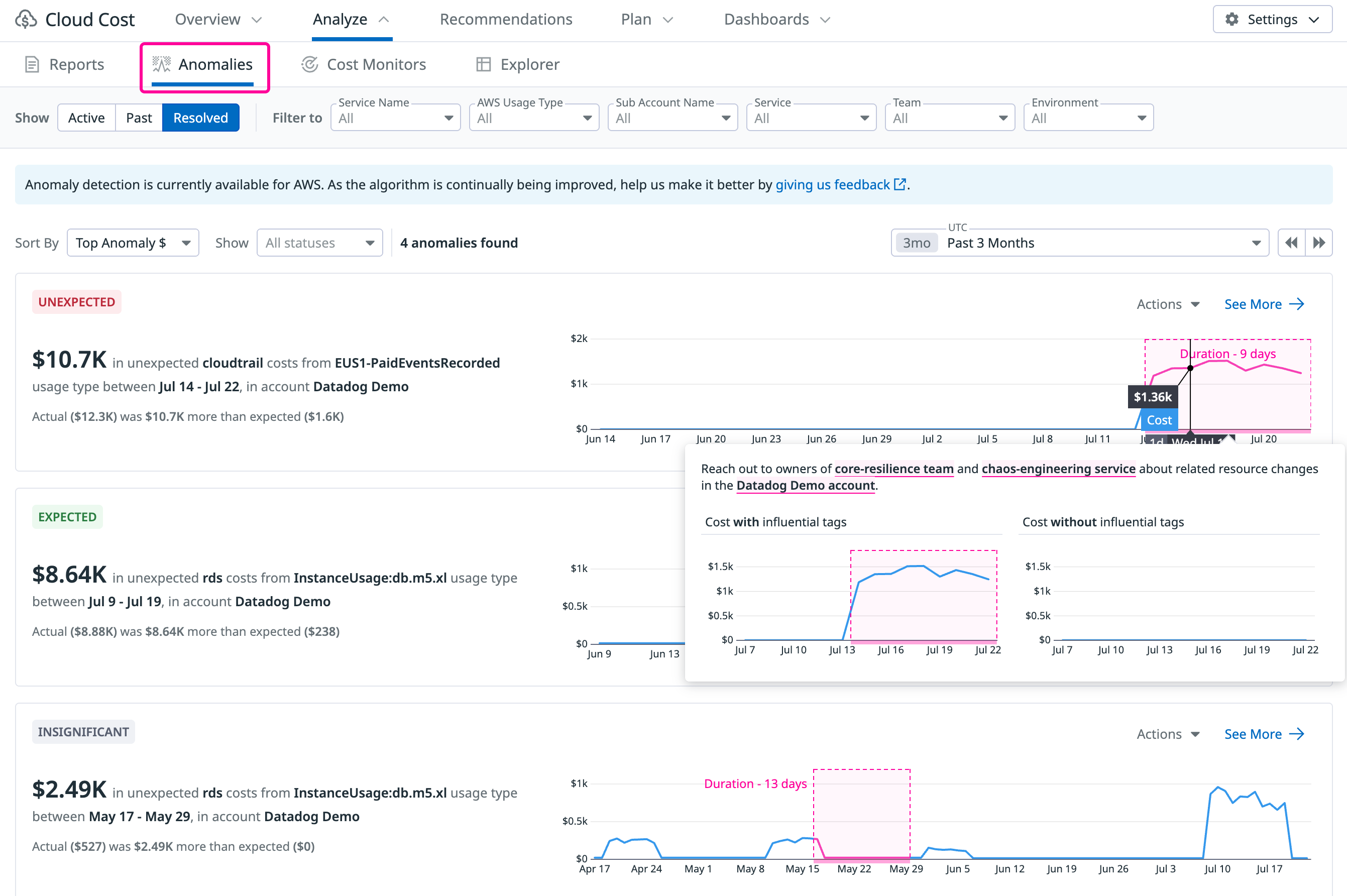
Task: Step back with the rewind arrows
Action: point(1291,243)
